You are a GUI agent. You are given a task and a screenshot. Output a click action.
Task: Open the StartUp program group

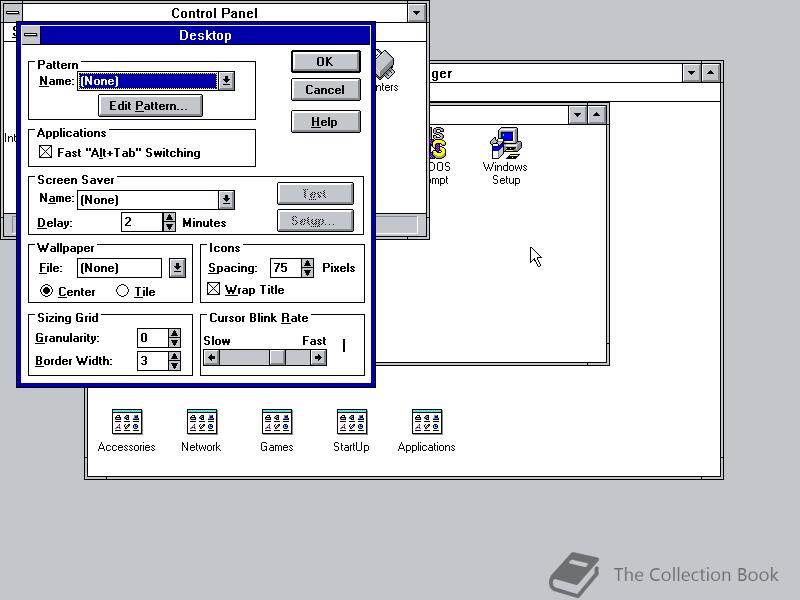[351, 421]
